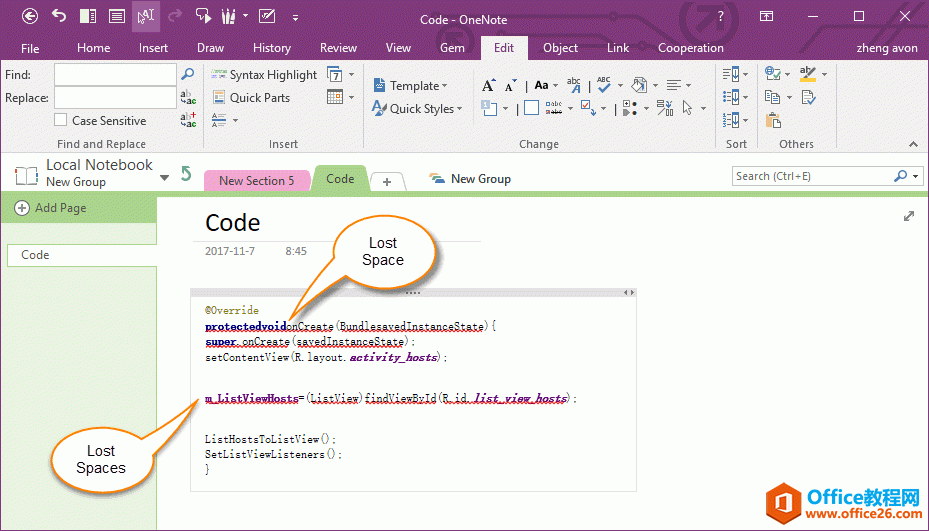Collapse the ribbon with the chevron
The width and height of the screenshot is (929, 531).
tap(913, 145)
